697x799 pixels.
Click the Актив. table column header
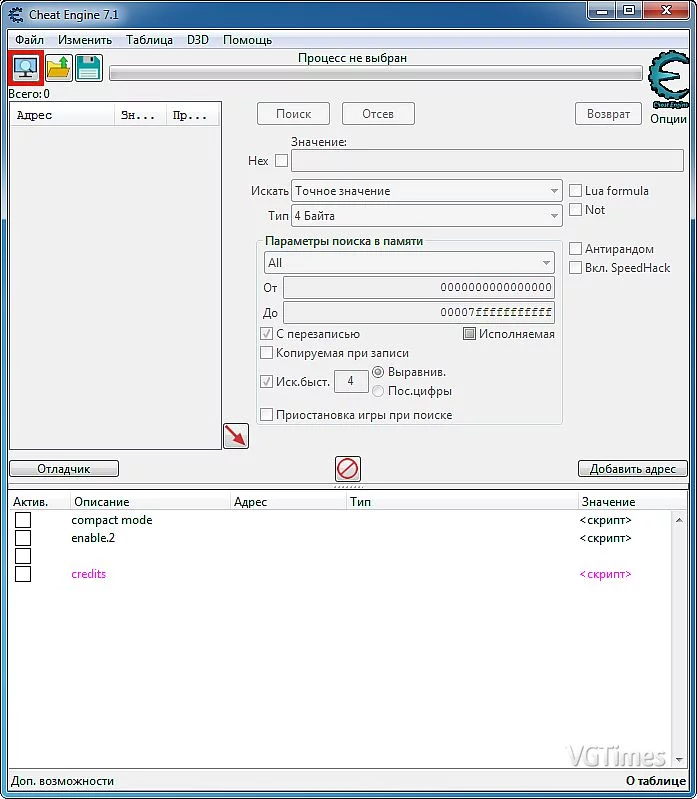tap(40, 502)
